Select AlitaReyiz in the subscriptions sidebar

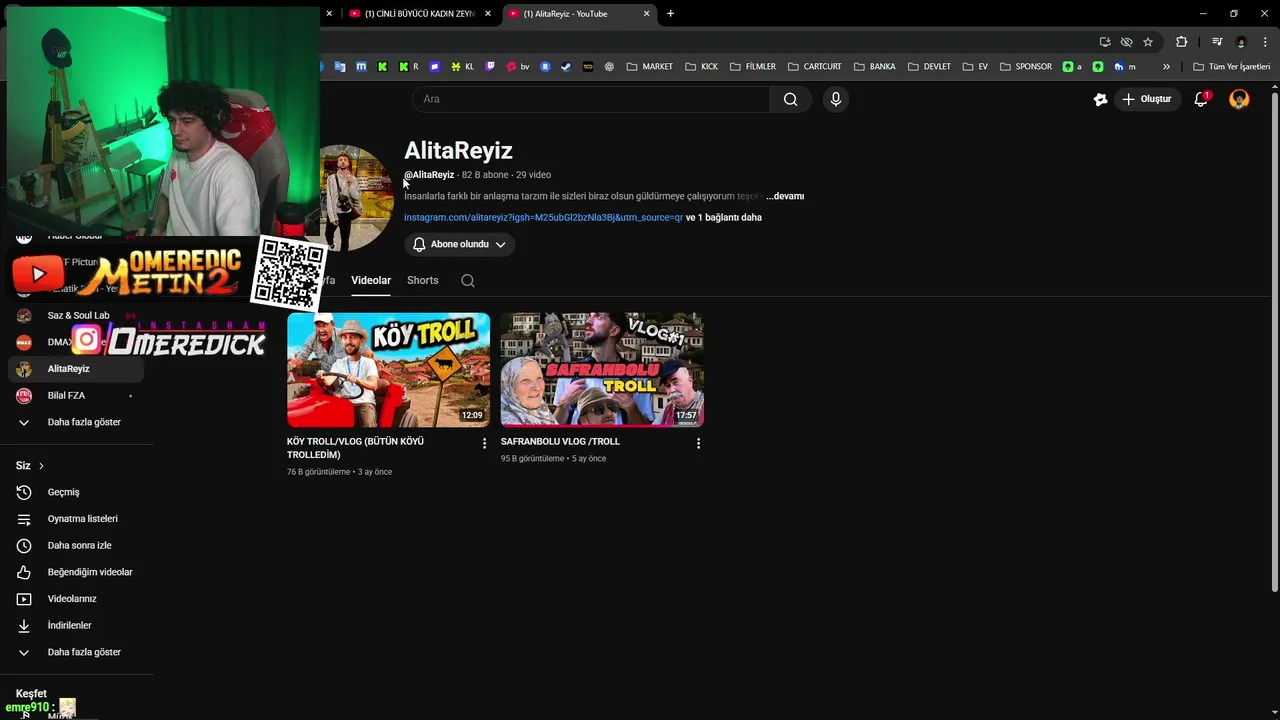(x=76, y=369)
